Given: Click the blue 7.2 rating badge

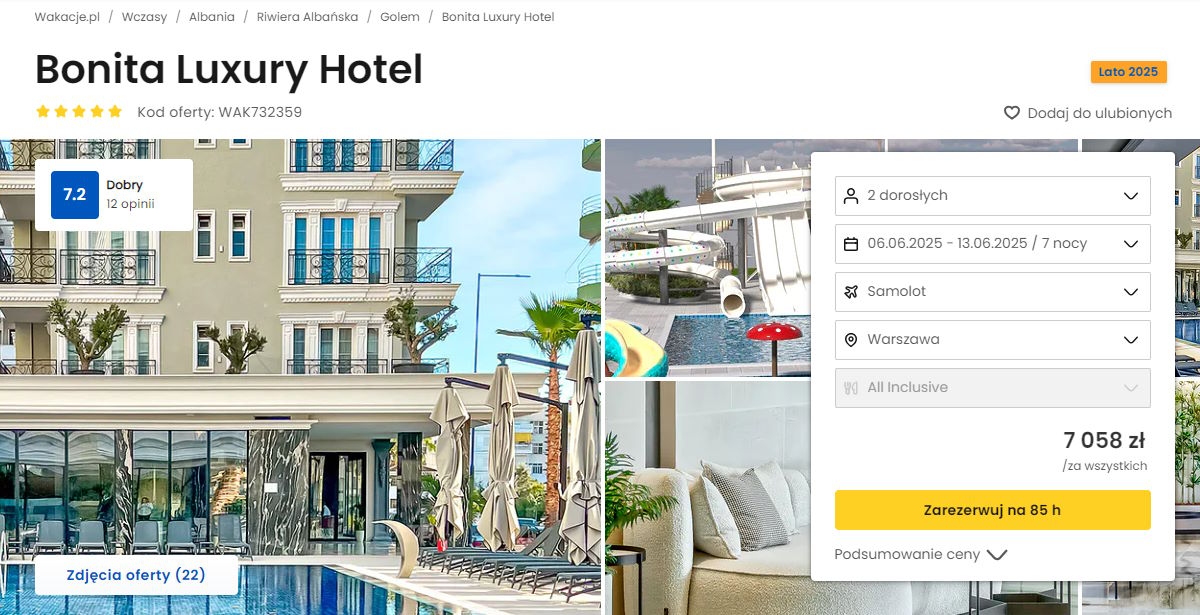Looking at the screenshot, I should click(75, 195).
